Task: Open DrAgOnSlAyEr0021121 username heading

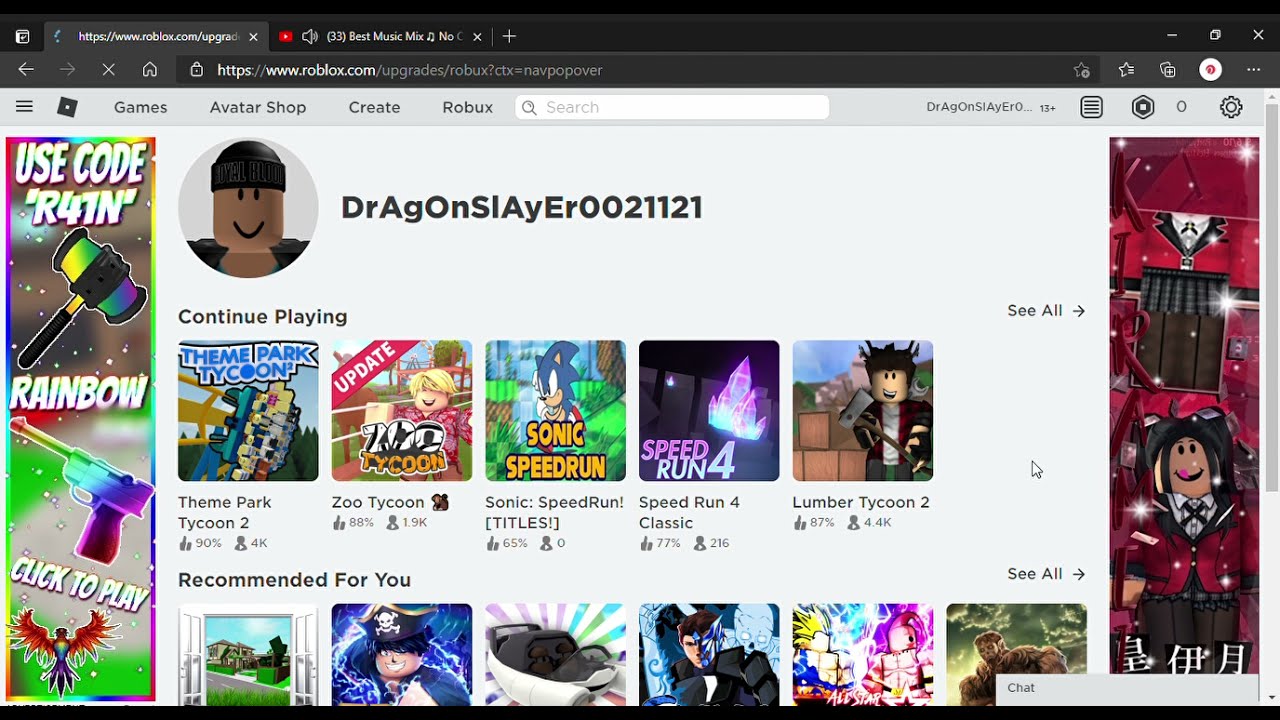Action: [x=522, y=208]
